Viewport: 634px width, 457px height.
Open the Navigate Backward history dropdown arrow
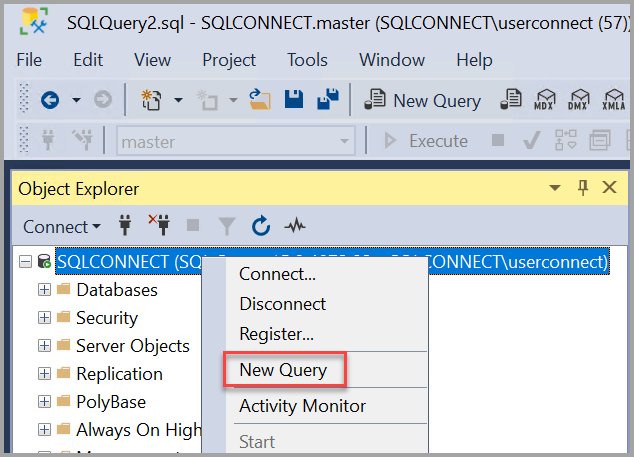tap(76, 99)
